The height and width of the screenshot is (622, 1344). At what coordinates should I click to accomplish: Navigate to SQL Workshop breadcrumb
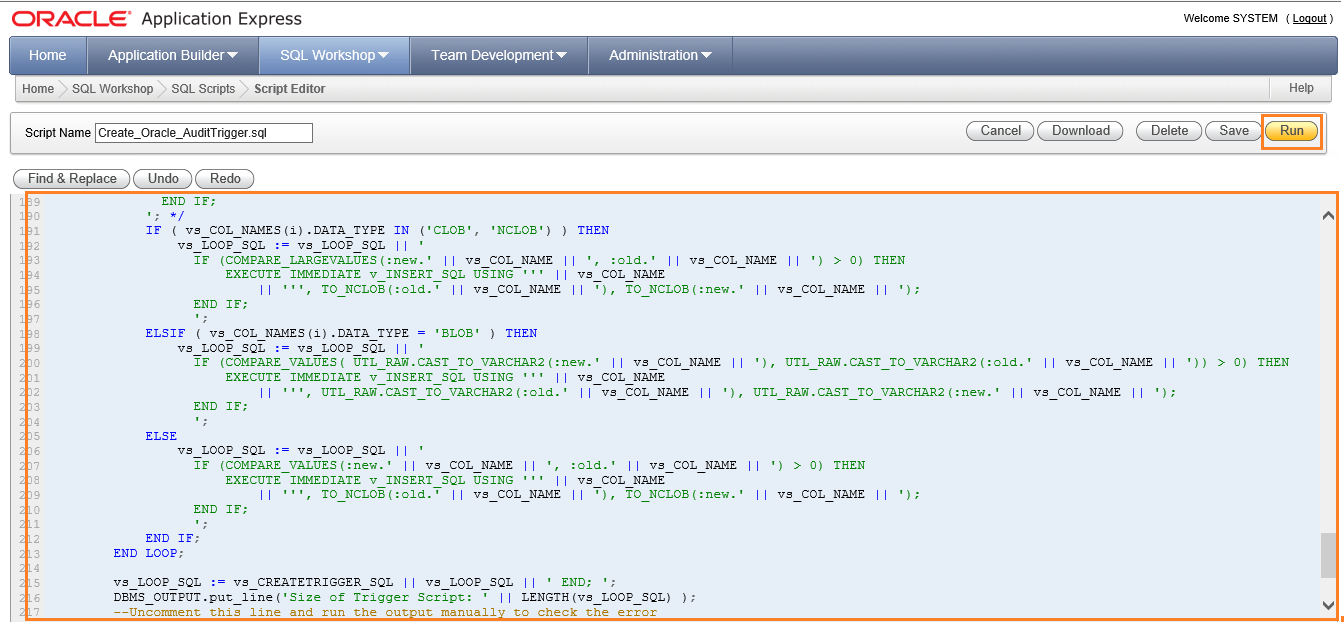click(113, 89)
